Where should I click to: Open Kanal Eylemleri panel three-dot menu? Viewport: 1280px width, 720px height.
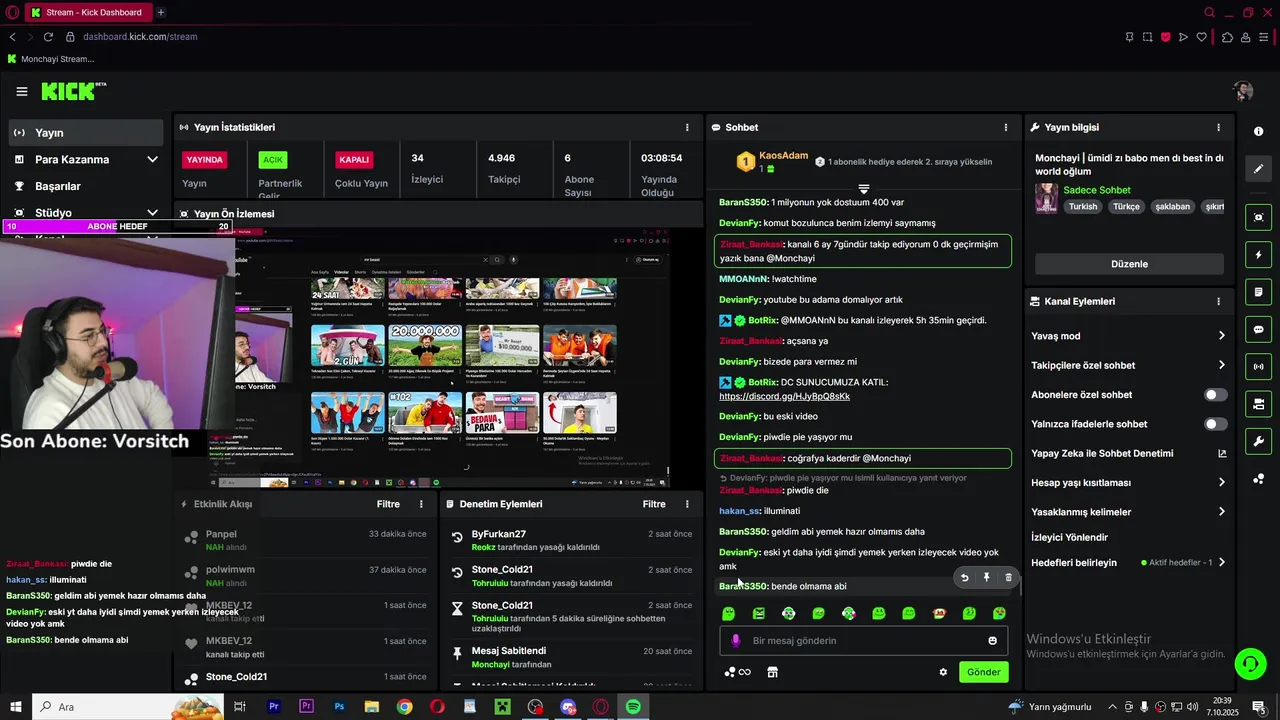(x=1218, y=301)
